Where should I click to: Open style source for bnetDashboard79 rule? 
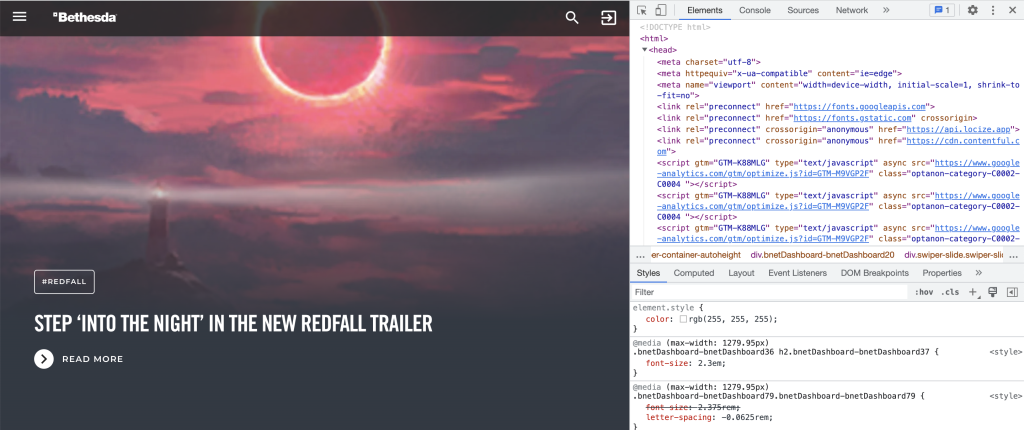[x=1006, y=396]
